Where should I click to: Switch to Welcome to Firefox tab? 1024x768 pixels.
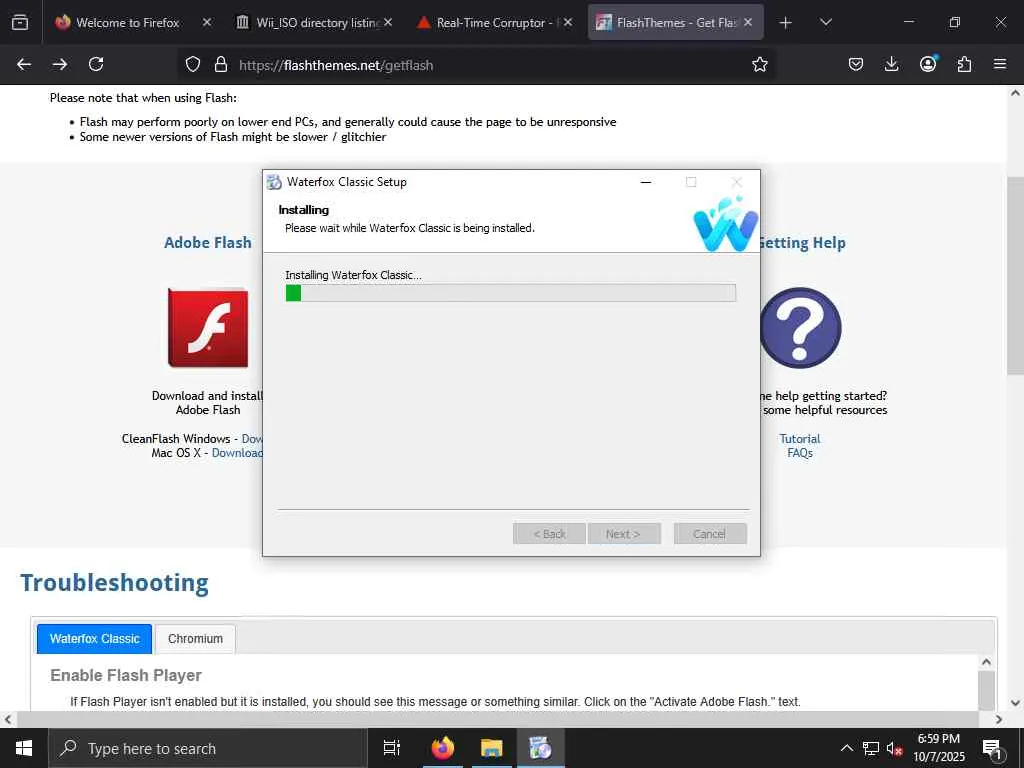coord(127,22)
